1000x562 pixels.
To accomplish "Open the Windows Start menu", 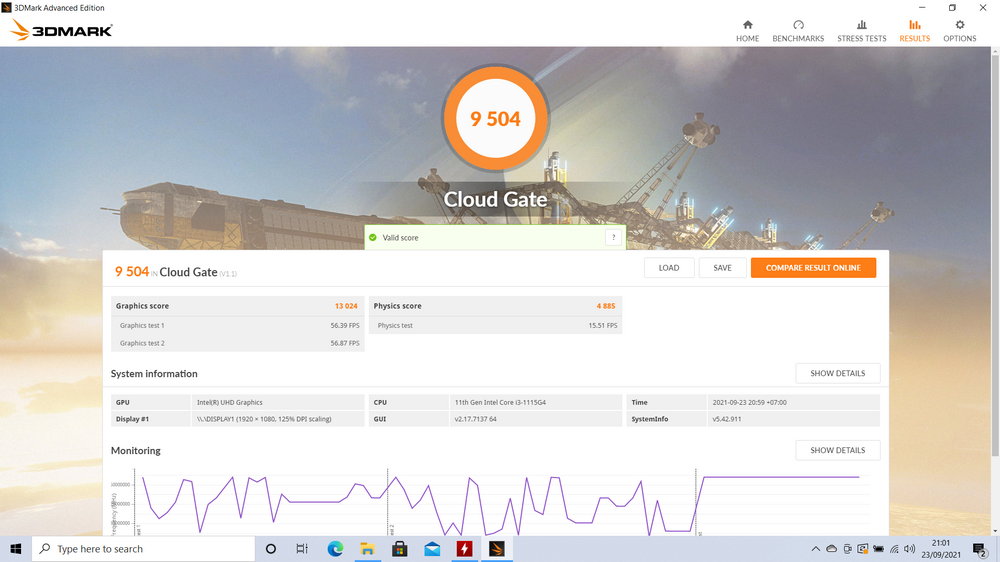I will pyautogui.click(x=16, y=549).
